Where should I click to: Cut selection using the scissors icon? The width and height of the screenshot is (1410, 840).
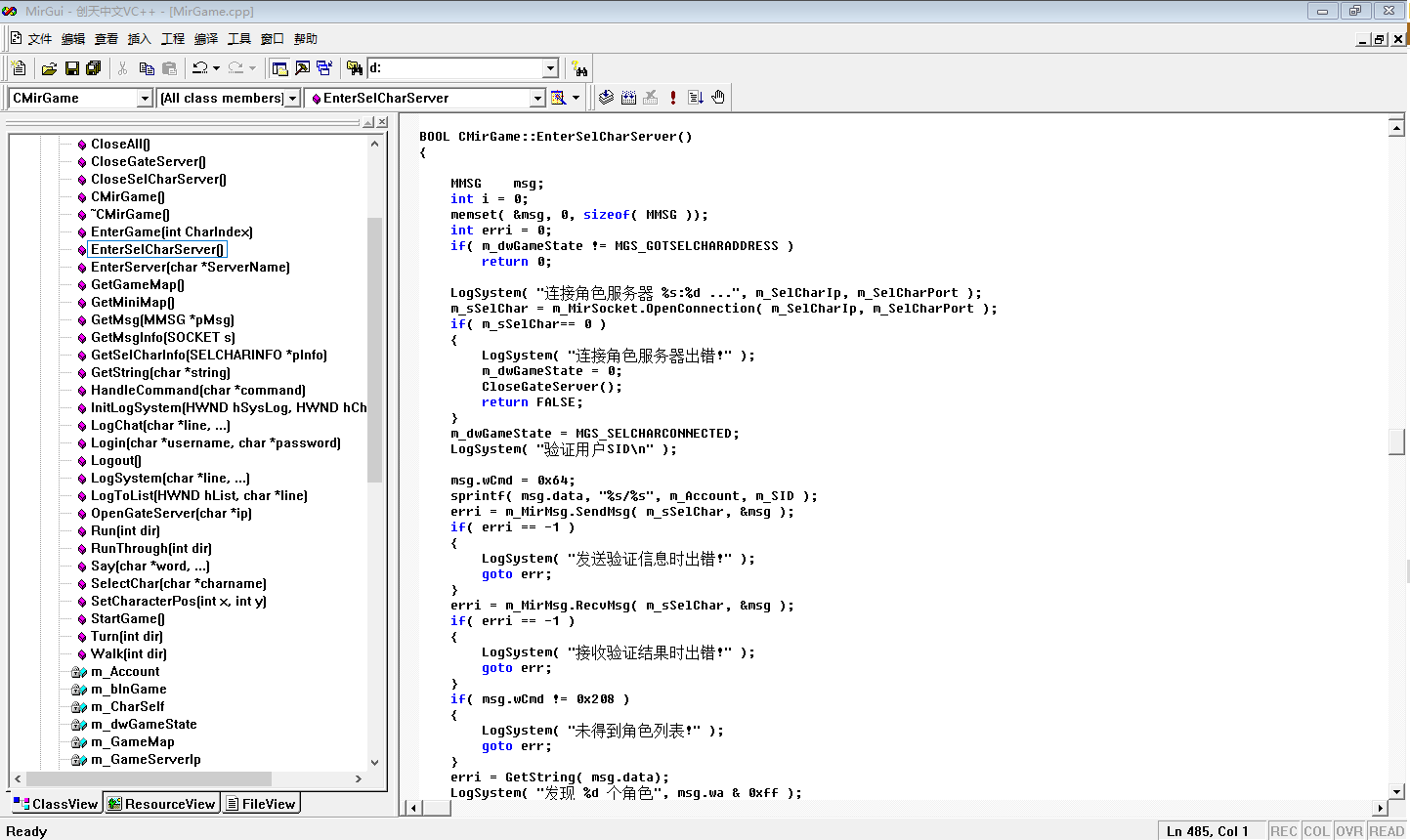pos(123,68)
